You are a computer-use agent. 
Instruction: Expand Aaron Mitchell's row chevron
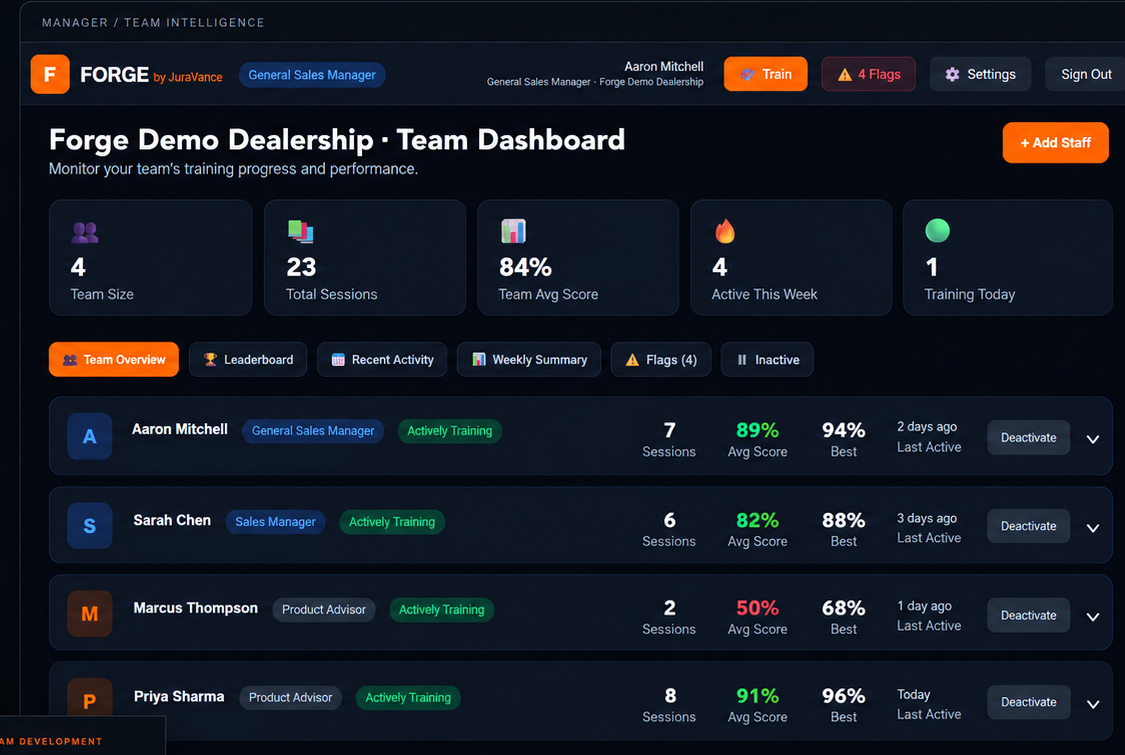pyautogui.click(x=1093, y=439)
